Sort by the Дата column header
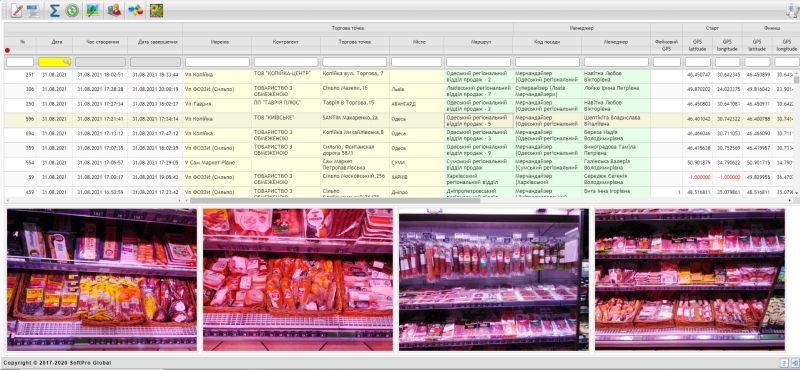 (x=57, y=42)
